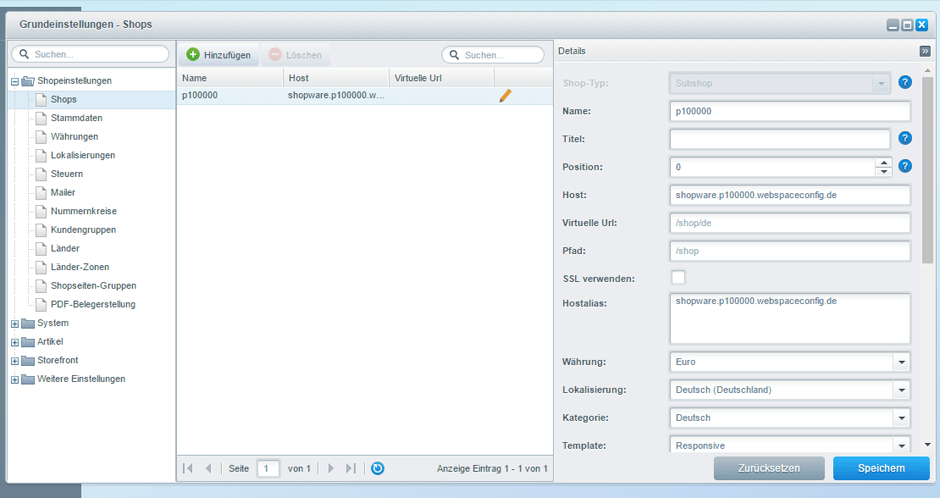Screen dimensions: 940x498
Task: Open the Währungen tree item
Action: 74,137
